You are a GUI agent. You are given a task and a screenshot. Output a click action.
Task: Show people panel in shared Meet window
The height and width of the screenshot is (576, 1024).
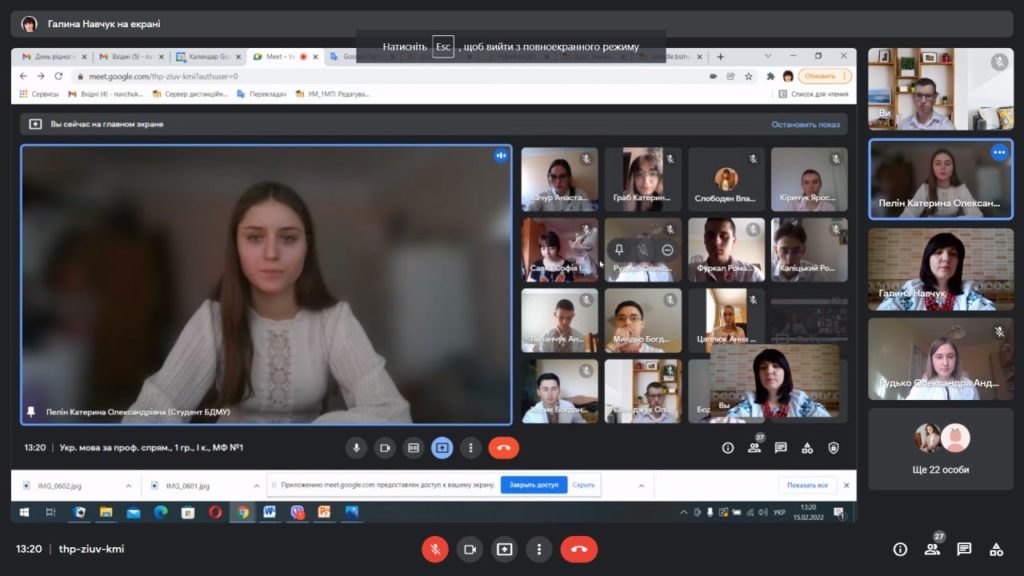(754, 448)
